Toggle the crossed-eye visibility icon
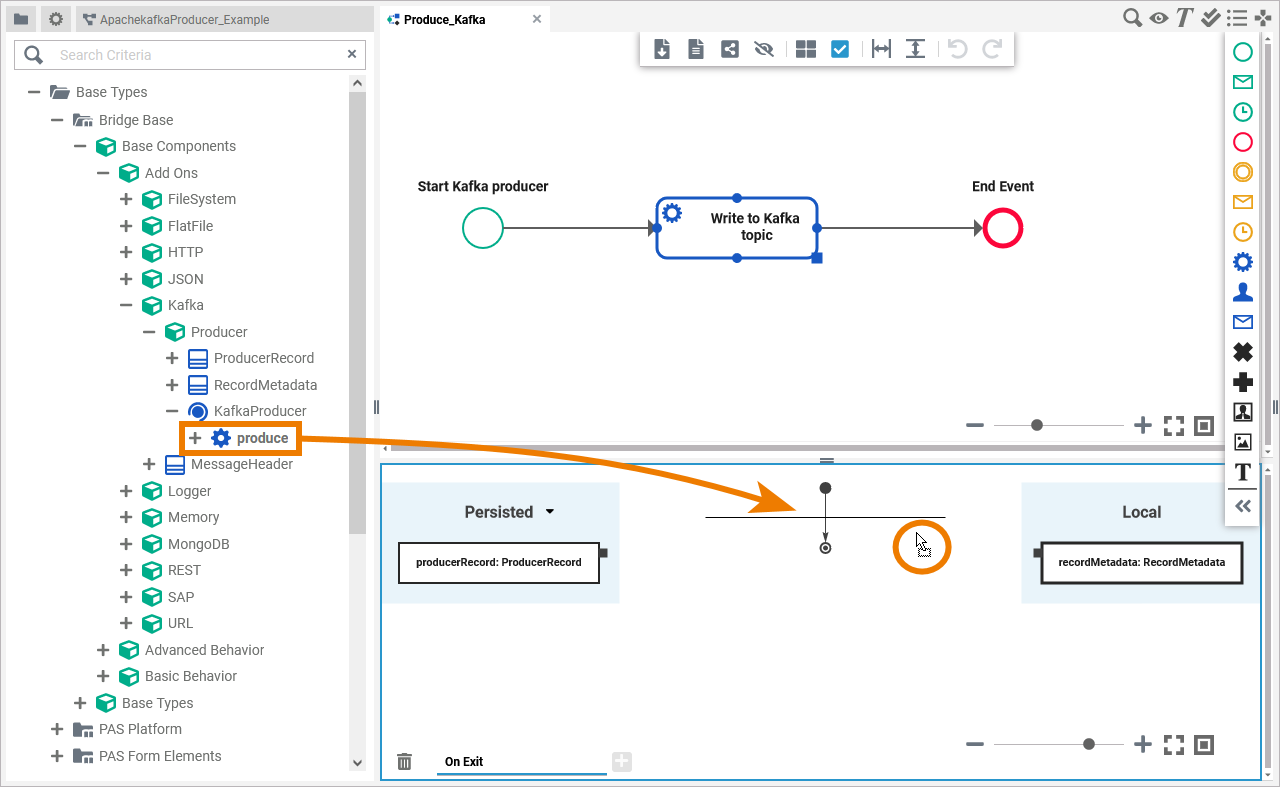The height and width of the screenshot is (787, 1280). (x=764, y=49)
